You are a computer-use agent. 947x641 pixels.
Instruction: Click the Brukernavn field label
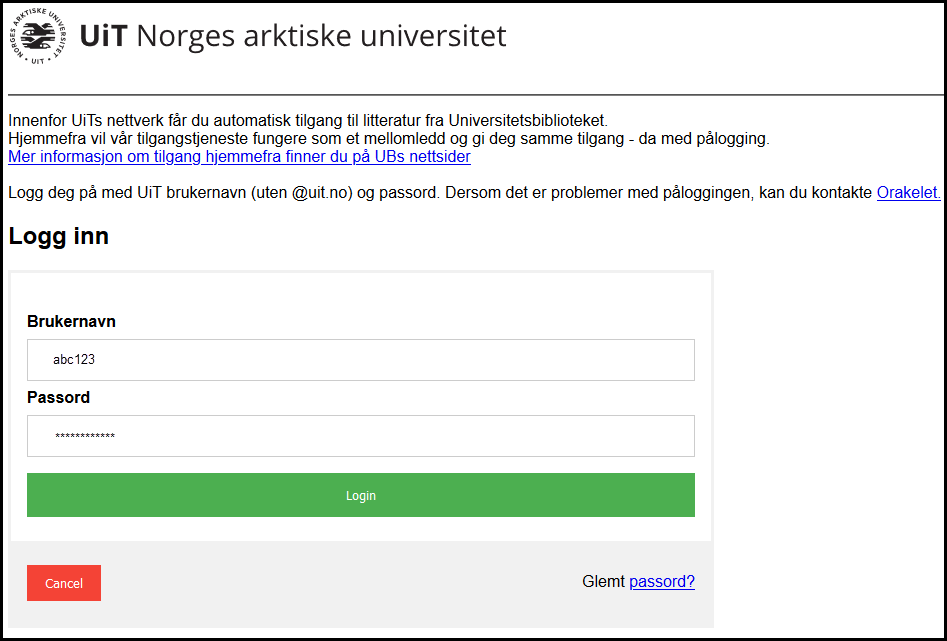[71, 322]
